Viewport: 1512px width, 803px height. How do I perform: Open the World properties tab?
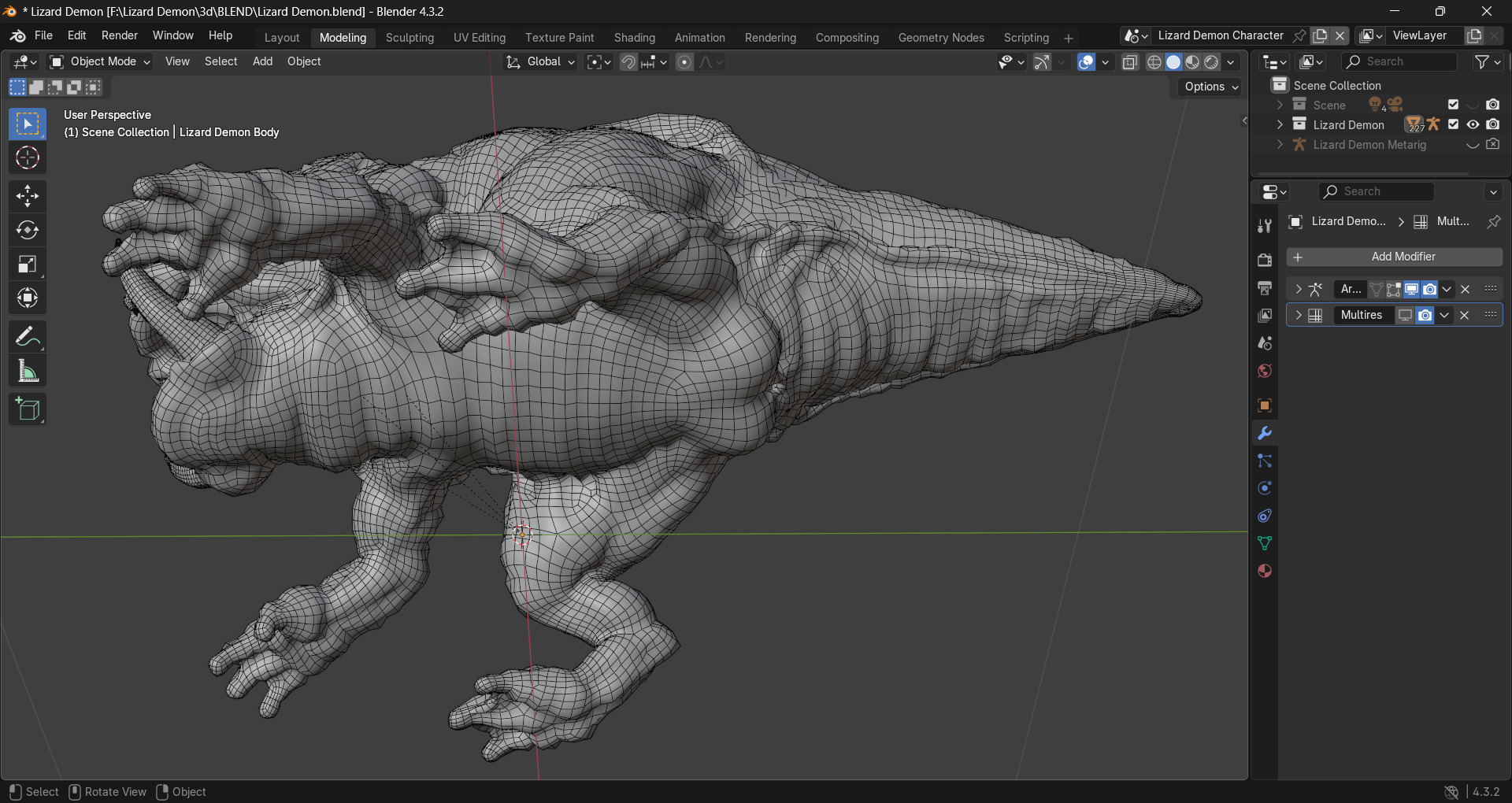click(1265, 371)
